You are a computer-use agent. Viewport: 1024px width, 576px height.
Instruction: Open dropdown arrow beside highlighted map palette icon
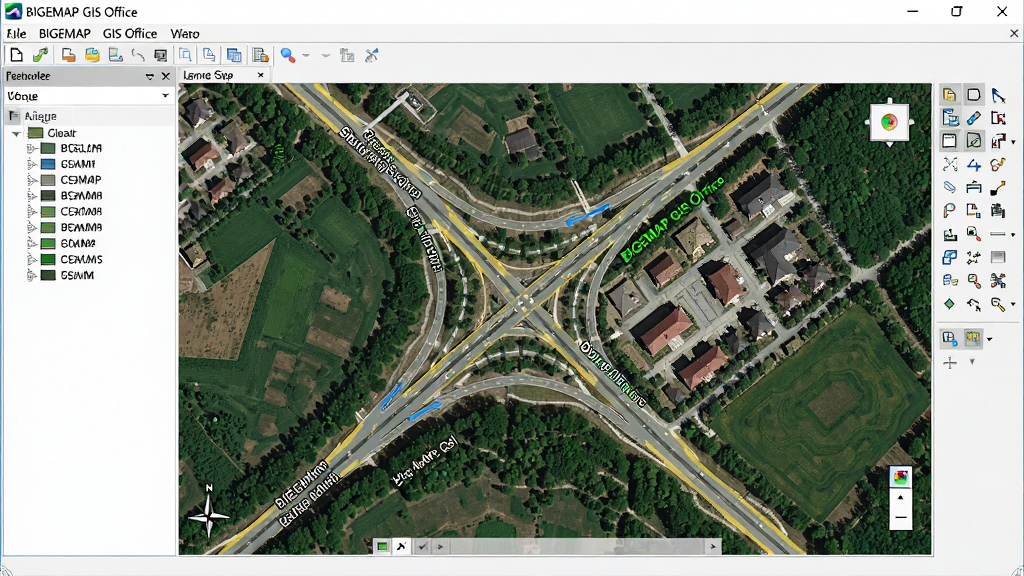pos(989,339)
